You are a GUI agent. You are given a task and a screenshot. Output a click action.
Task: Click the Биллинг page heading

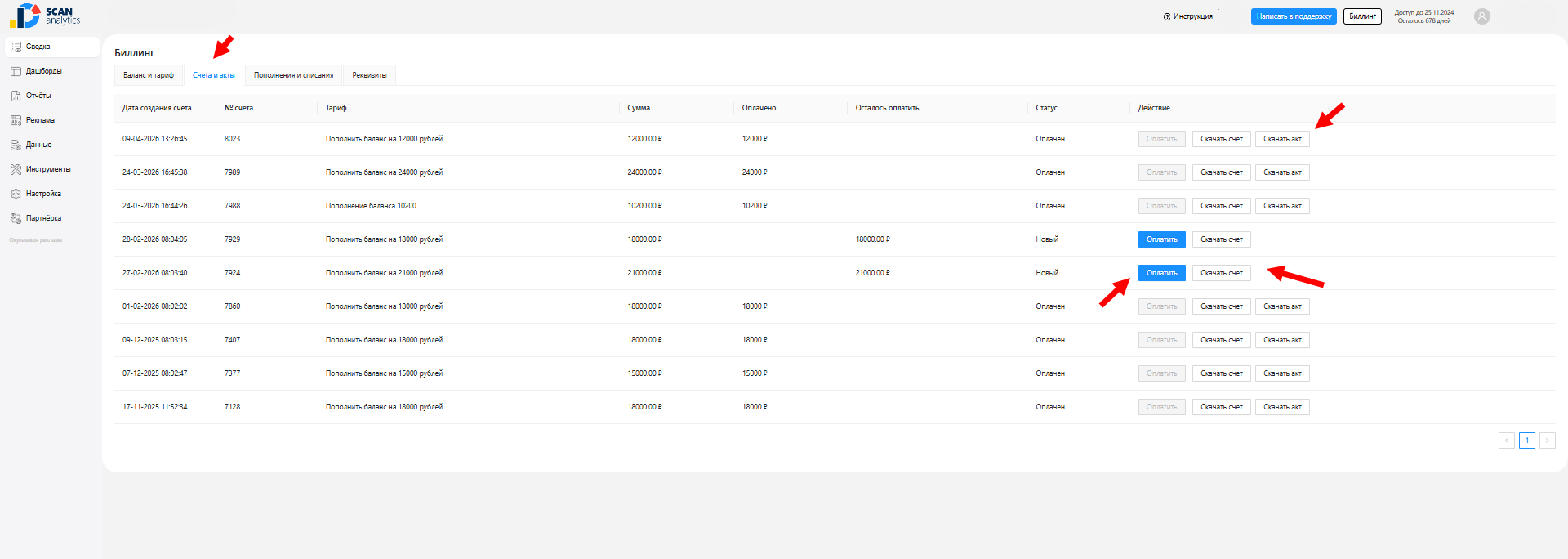coord(135,53)
